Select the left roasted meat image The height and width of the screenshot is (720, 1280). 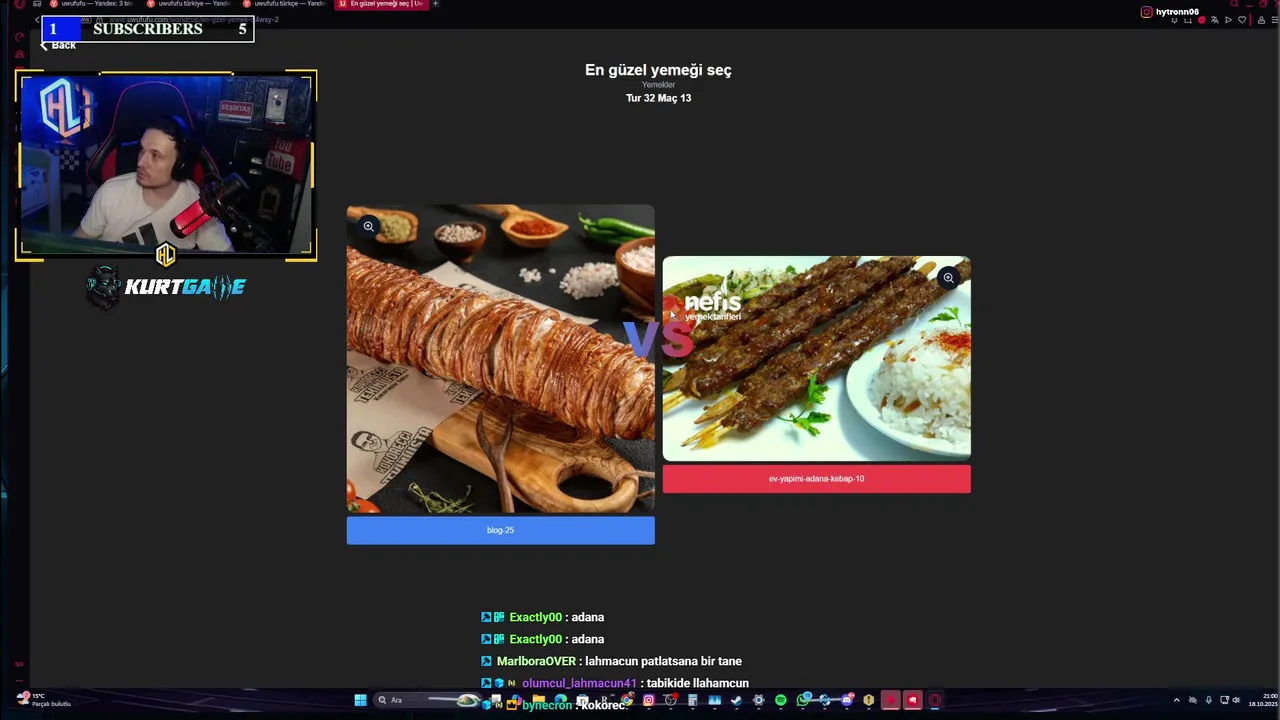(500, 359)
